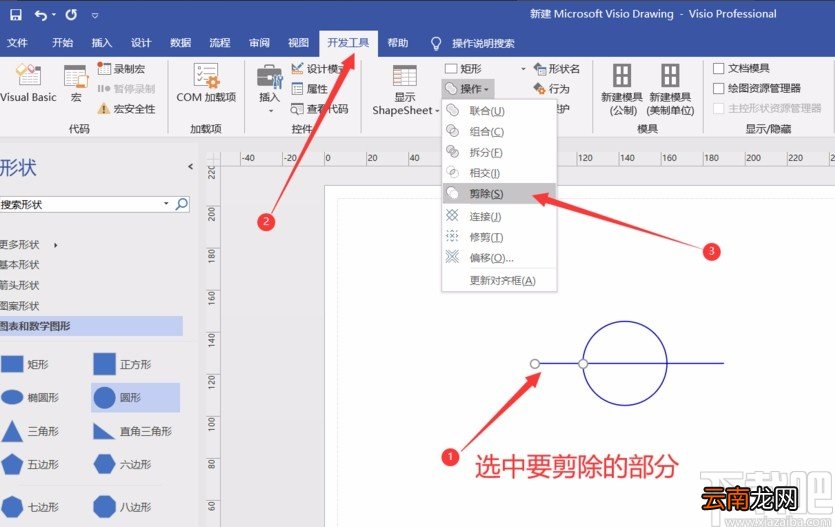Choose 剪除(S) from operations menu
The image size is (835, 527).
pyautogui.click(x=499, y=194)
